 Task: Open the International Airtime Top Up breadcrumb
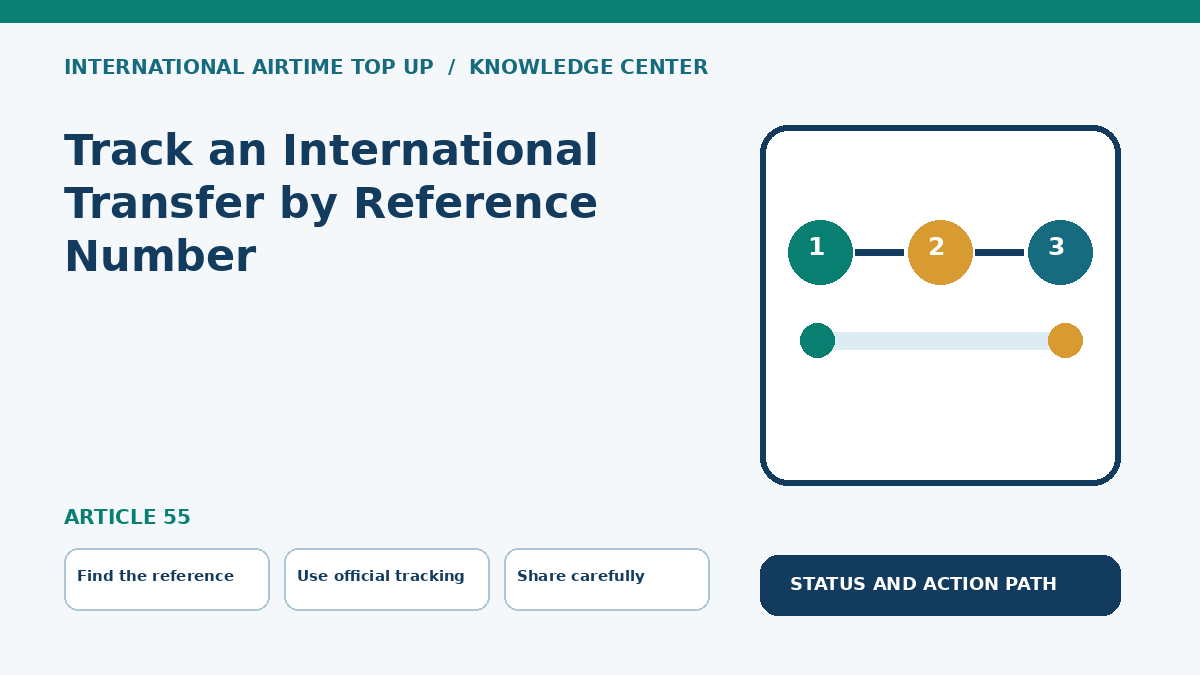click(x=249, y=68)
